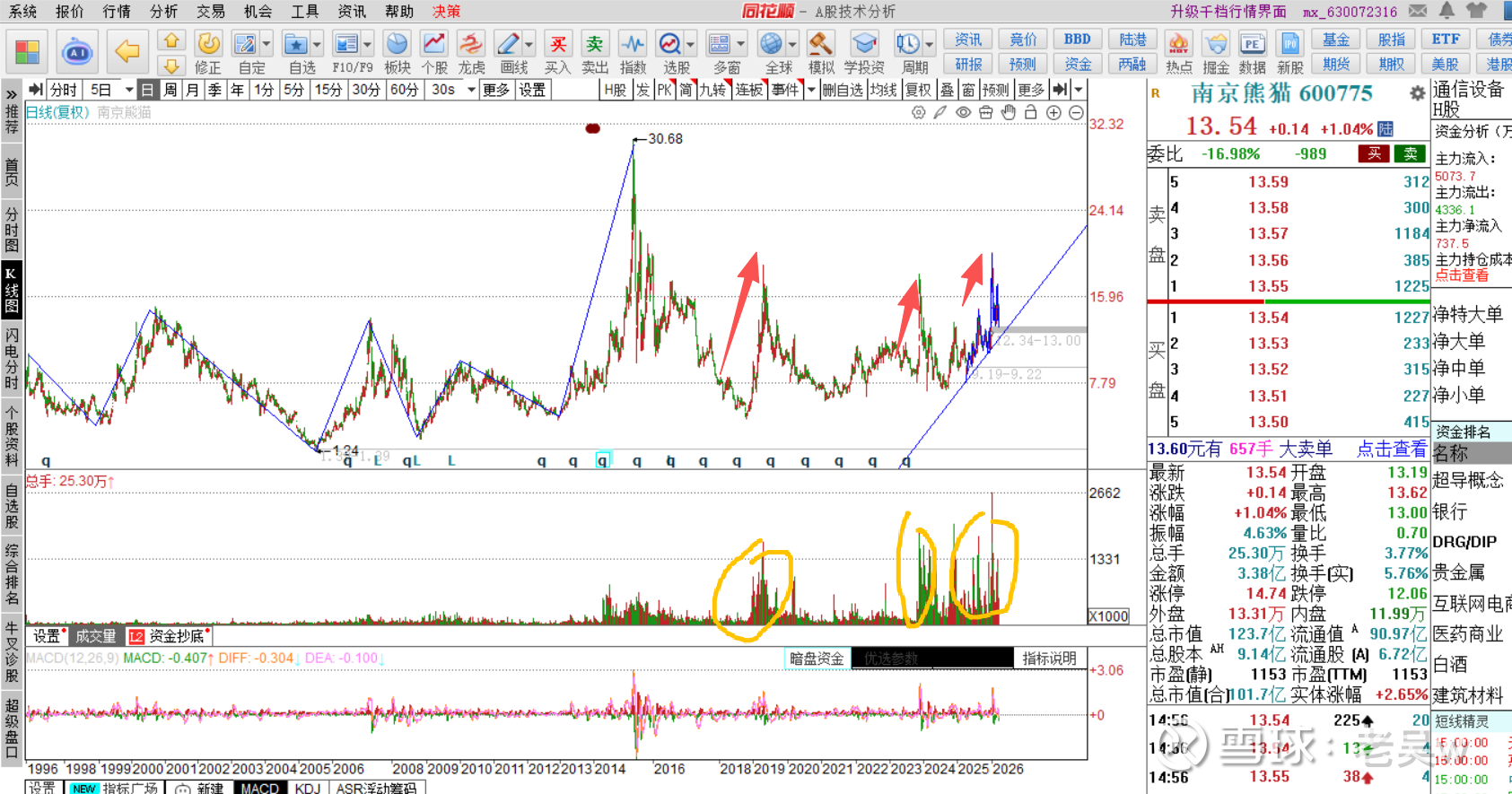
Task: Open the 板块 sector pie chart icon
Action: coord(397,52)
